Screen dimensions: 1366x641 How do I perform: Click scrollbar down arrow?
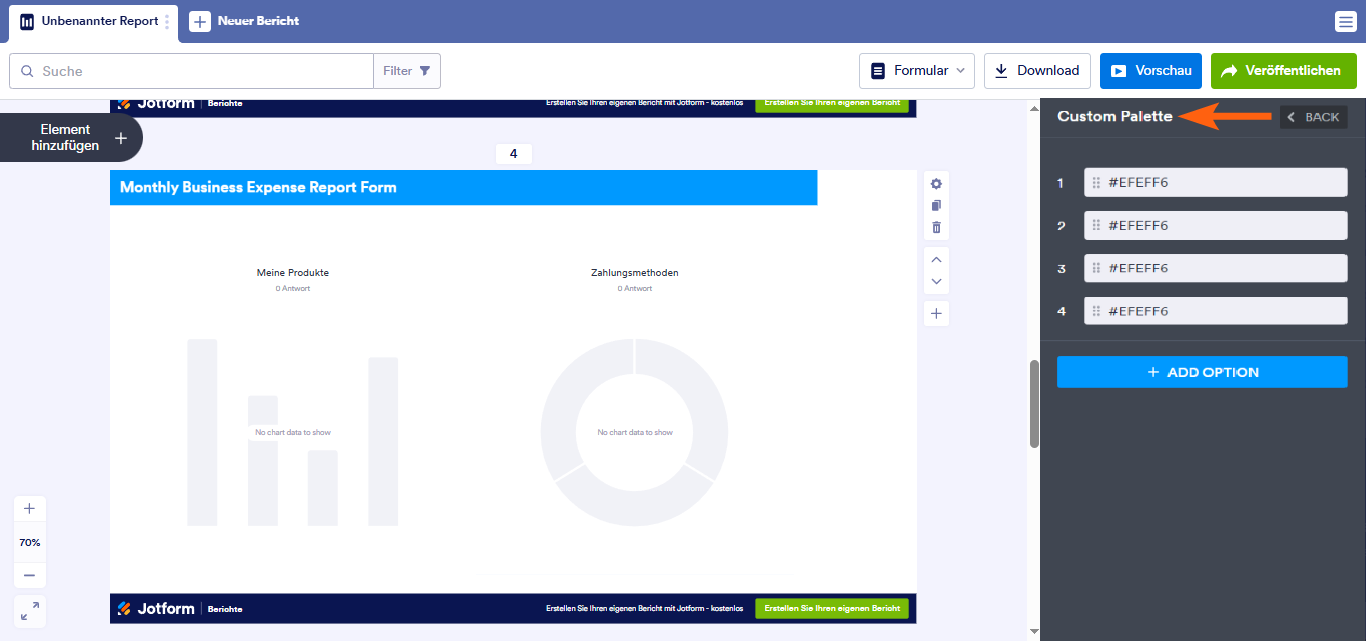pos(1034,631)
